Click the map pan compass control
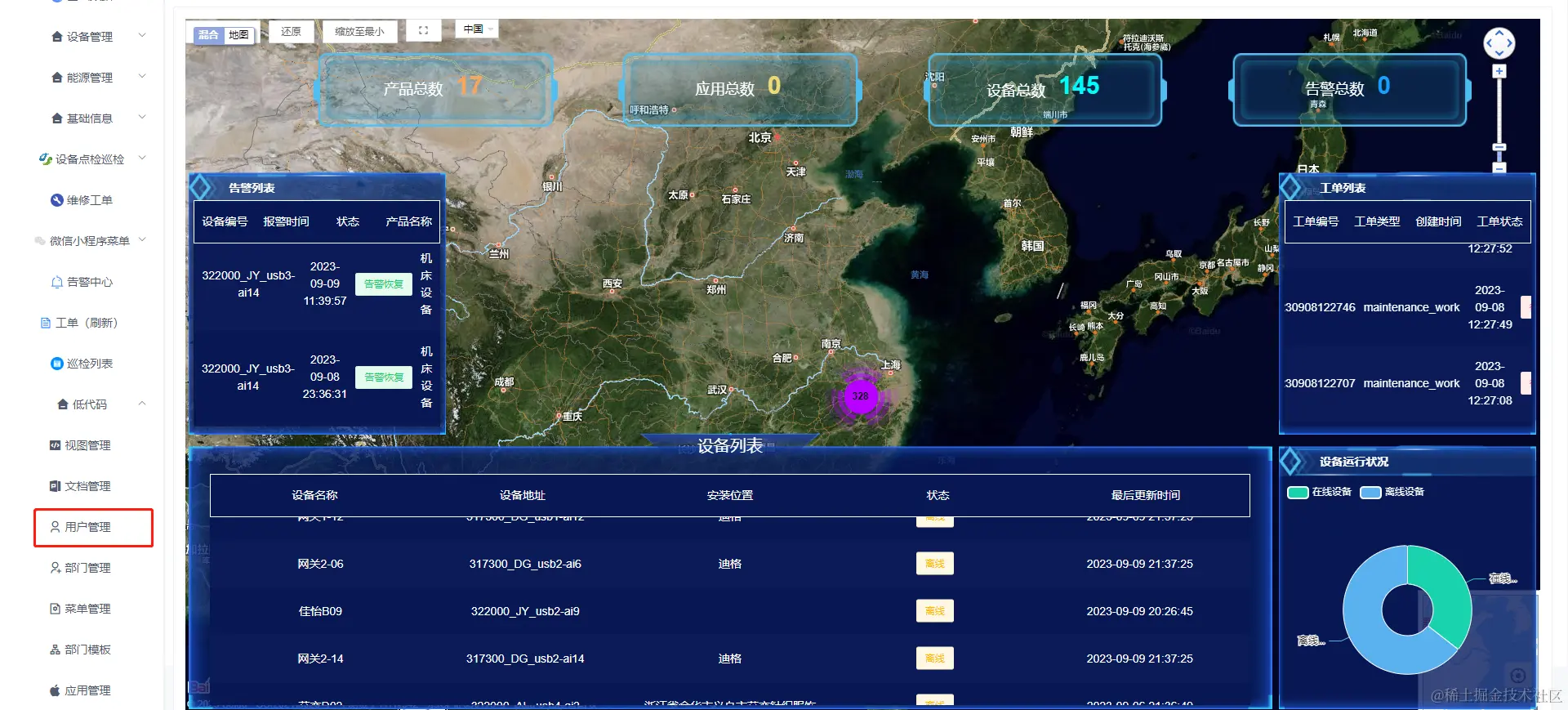Viewport: 1568px width, 710px height. (1499, 42)
